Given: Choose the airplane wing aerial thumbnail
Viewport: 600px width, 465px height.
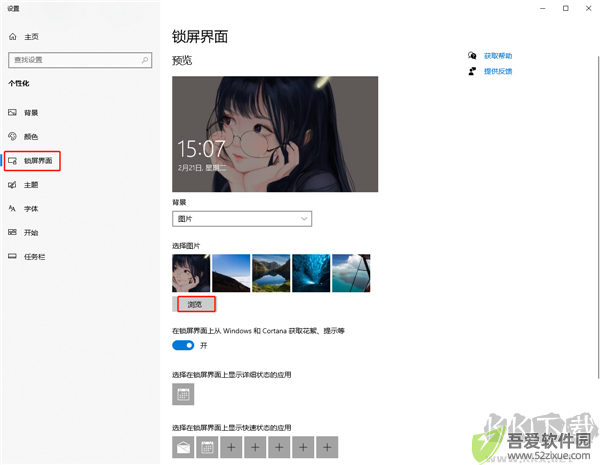Looking at the screenshot, I should (x=351, y=273).
